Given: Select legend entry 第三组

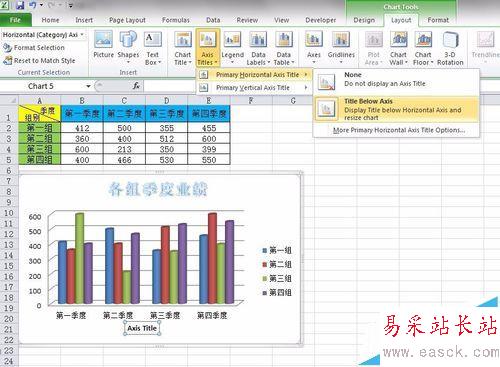Looking at the screenshot, I should (x=277, y=278).
